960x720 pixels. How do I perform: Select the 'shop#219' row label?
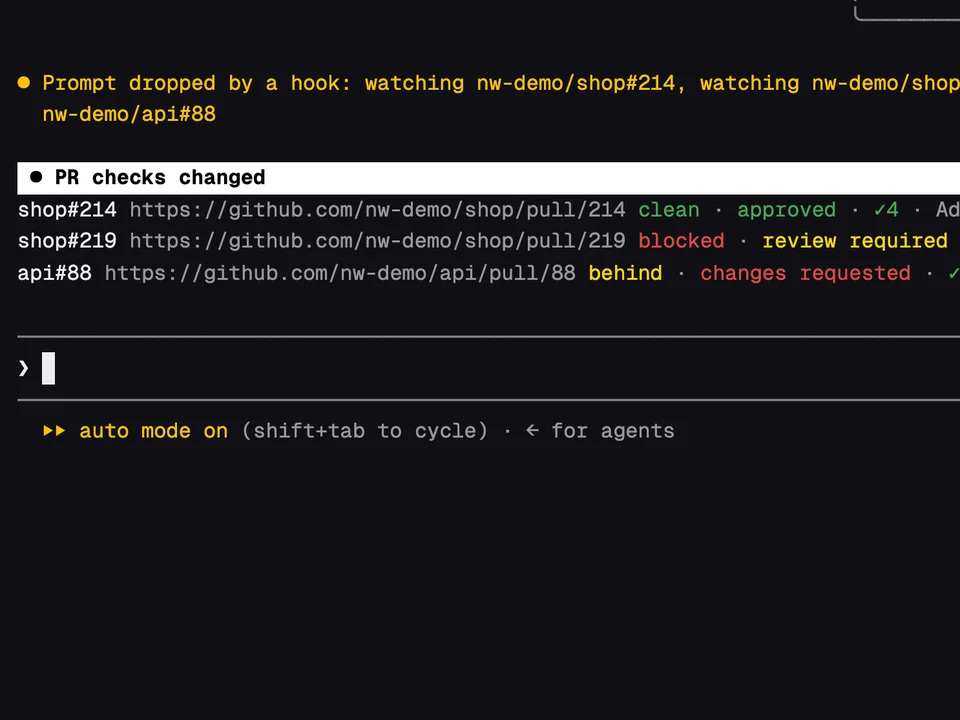coord(67,241)
